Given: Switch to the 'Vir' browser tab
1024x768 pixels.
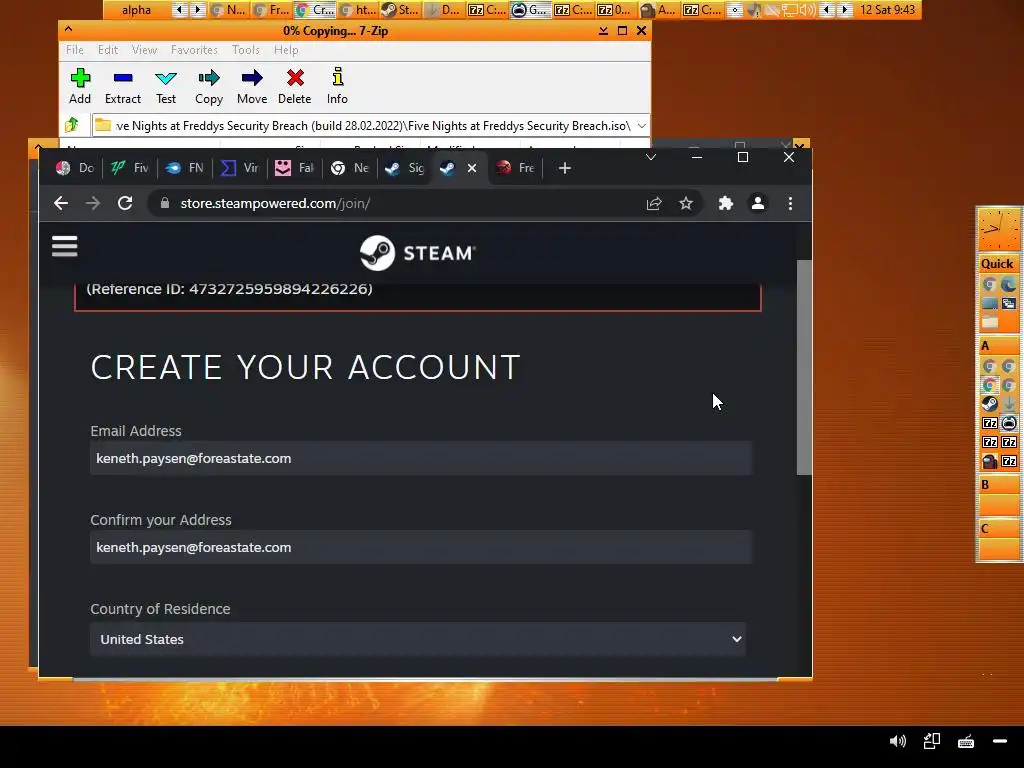Looking at the screenshot, I should (240, 168).
